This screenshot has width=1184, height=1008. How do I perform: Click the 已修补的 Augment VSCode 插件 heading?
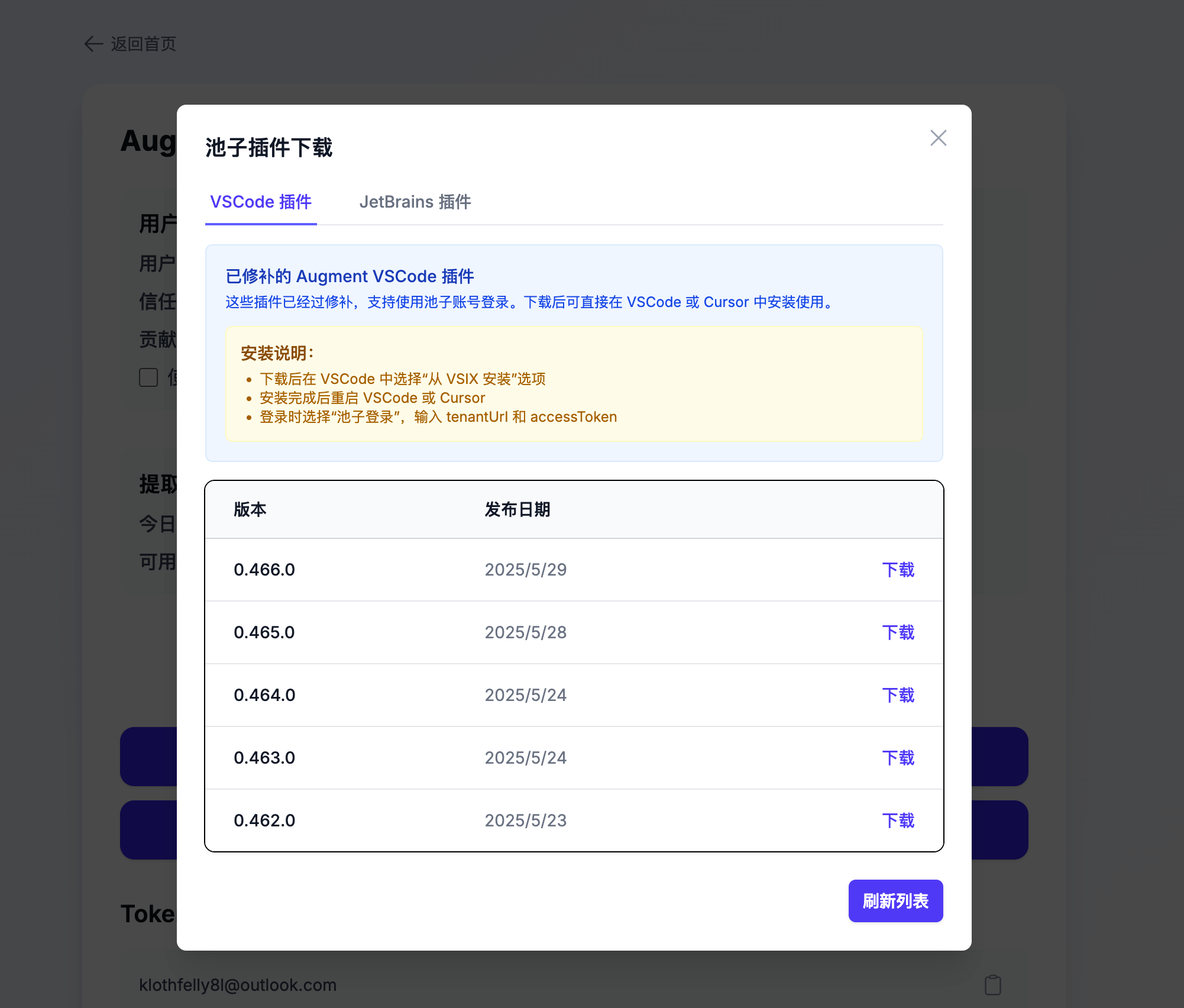pyautogui.click(x=350, y=276)
